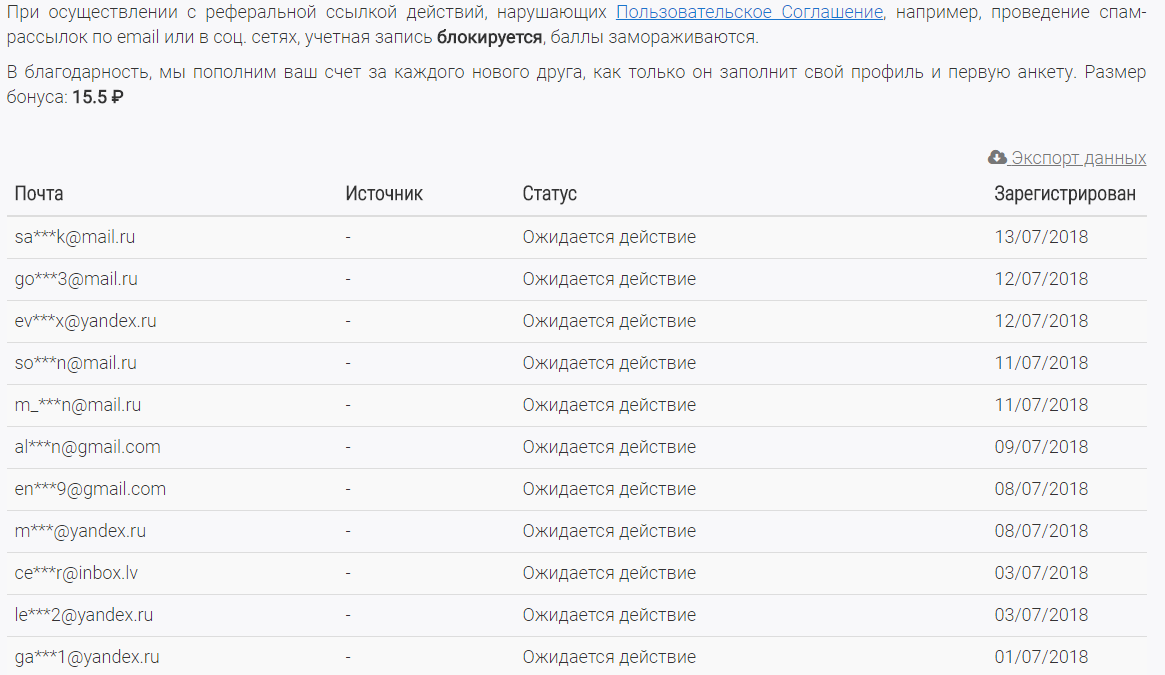Select the al***n@gmail.com referral row

coord(88,447)
